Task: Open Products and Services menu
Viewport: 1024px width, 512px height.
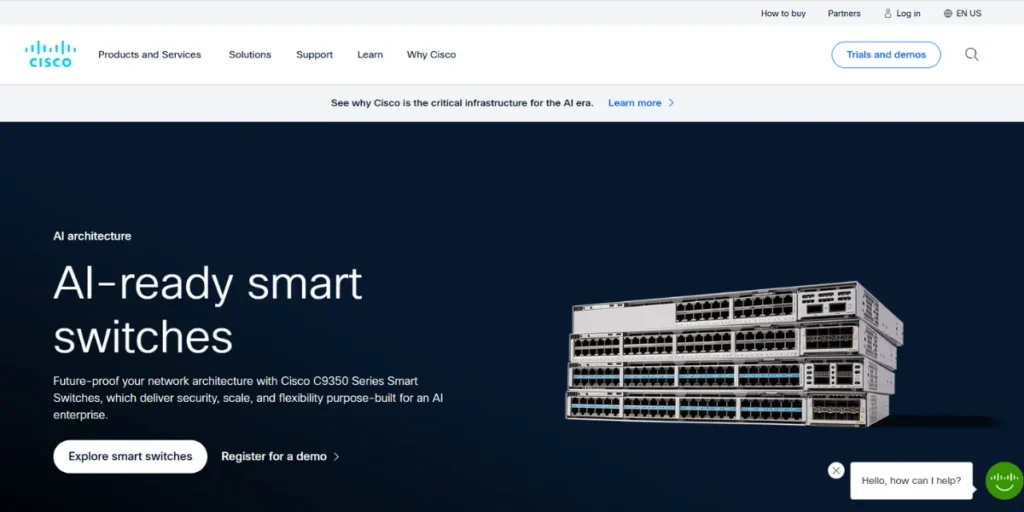Action: click(150, 55)
